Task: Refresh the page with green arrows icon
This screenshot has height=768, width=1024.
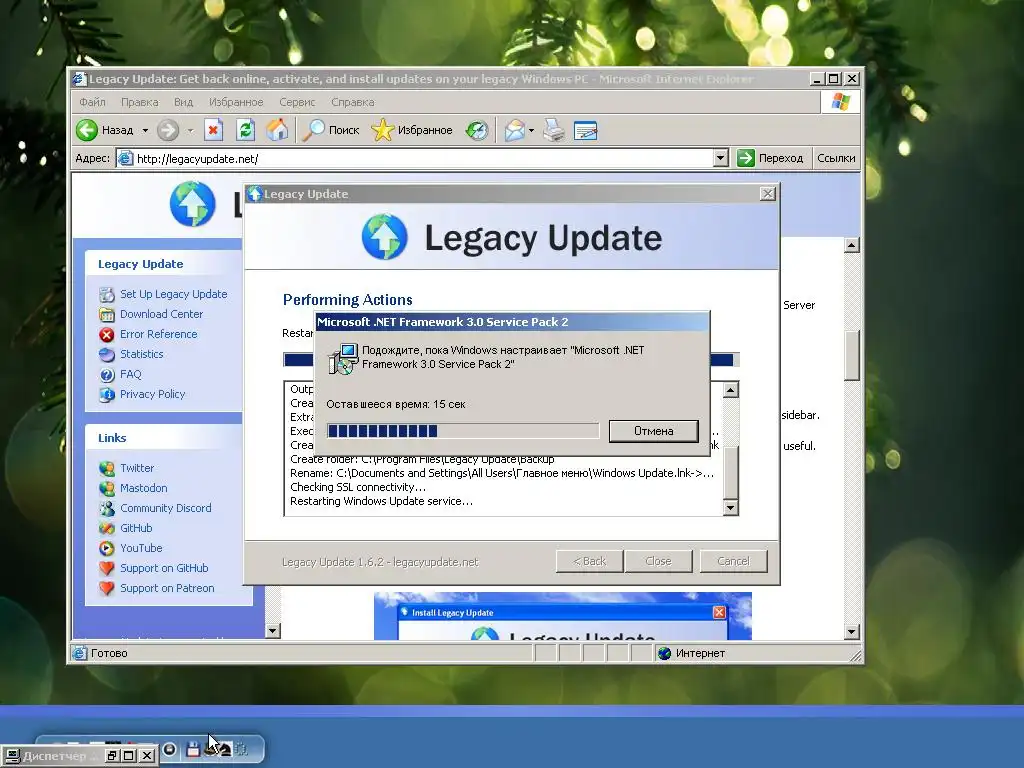Action: pyautogui.click(x=245, y=130)
